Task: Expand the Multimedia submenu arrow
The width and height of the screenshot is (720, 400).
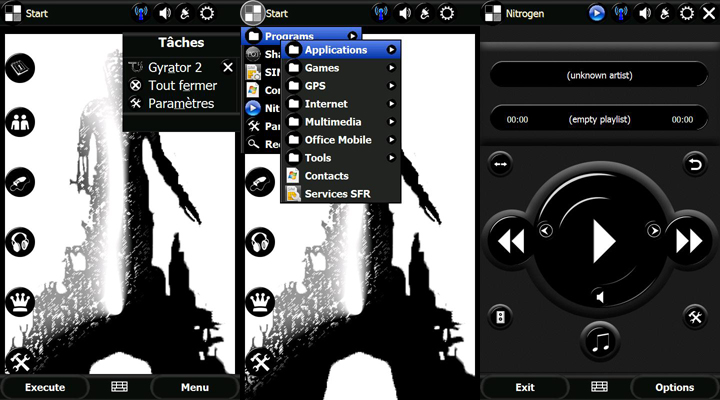Action: [391, 122]
